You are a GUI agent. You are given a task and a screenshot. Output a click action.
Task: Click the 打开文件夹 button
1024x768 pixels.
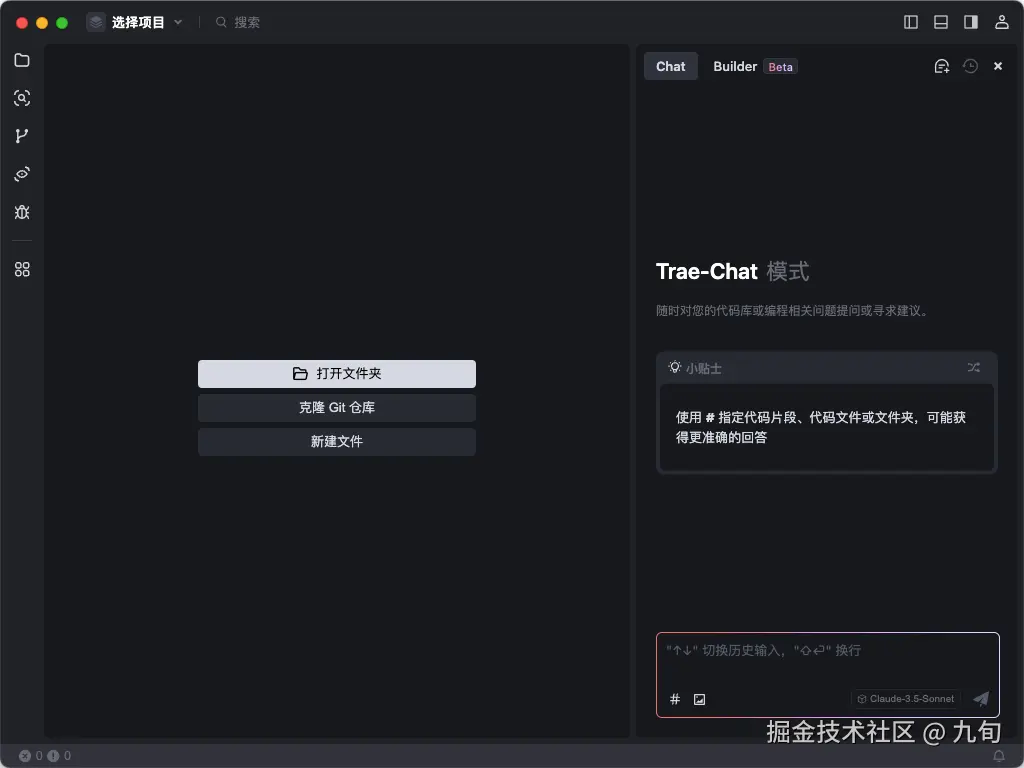[x=337, y=374]
